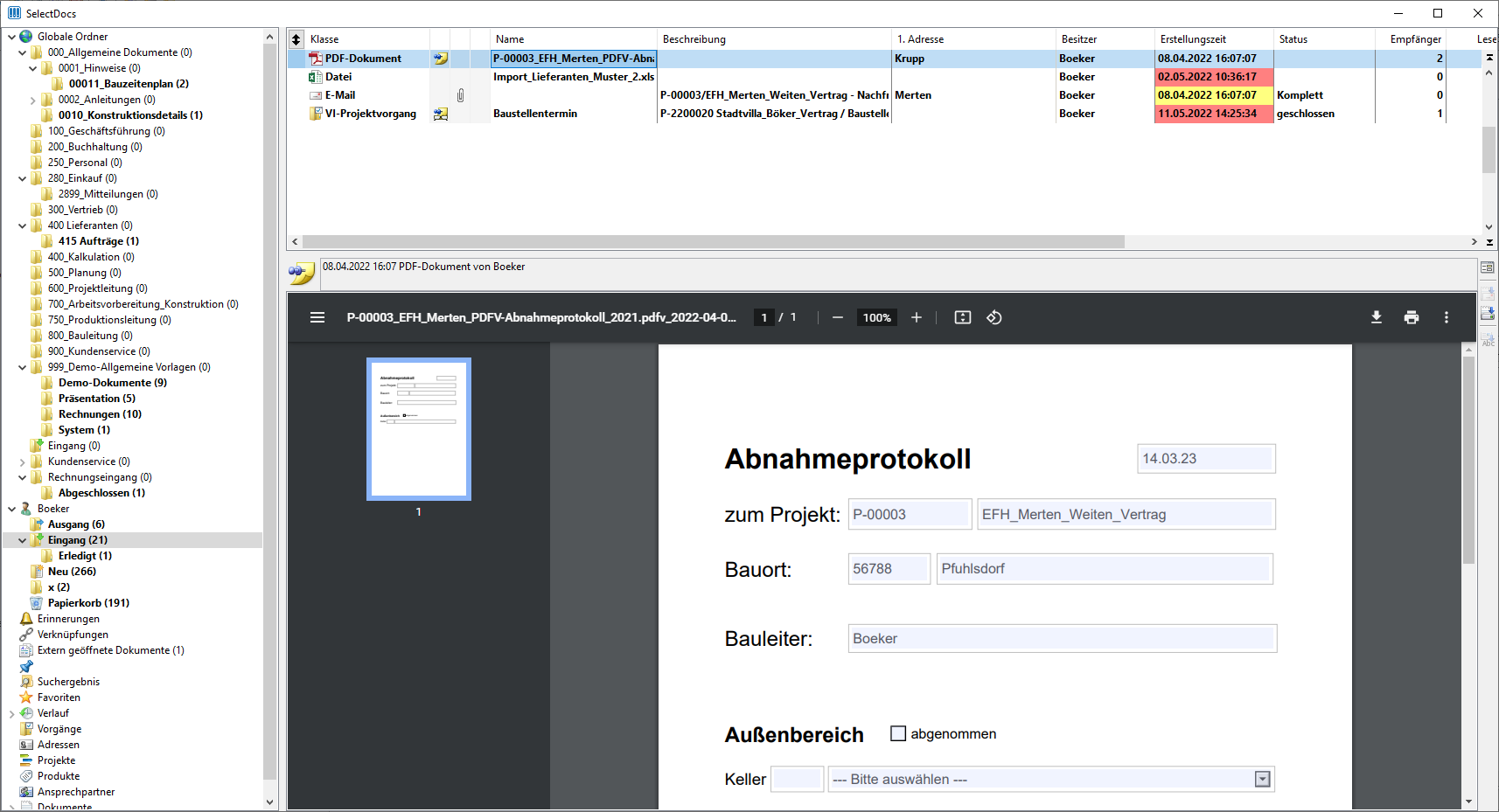Select the Baustellentermin VI-Projektvorgang row
The height and width of the screenshot is (812, 1499).
(x=883, y=114)
